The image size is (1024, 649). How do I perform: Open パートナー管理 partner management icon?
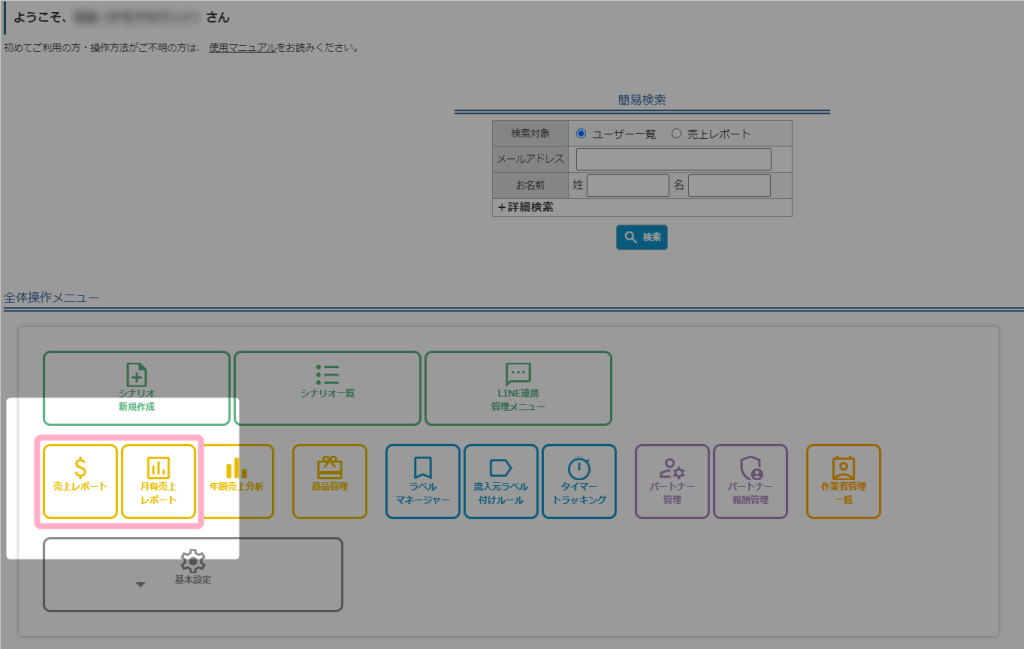[672, 481]
